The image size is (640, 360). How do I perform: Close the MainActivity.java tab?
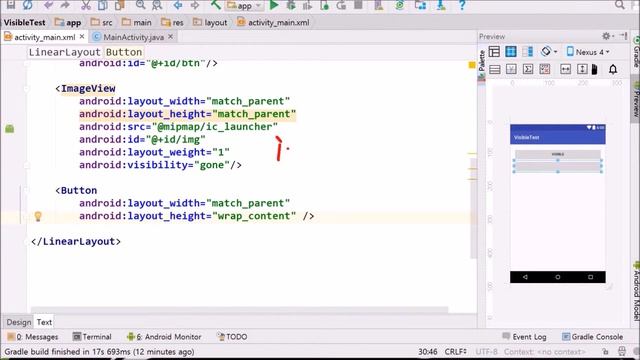coord(171,37)
